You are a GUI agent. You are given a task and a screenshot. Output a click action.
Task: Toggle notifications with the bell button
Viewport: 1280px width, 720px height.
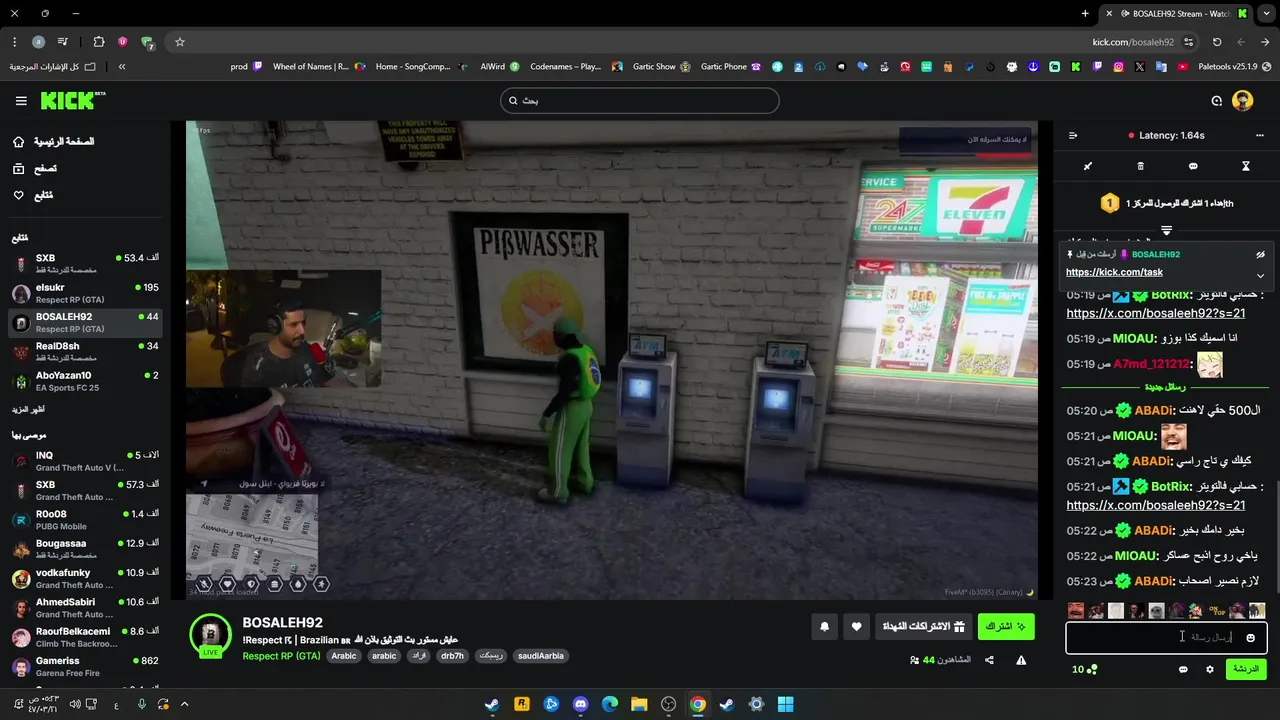click(x=824, y=627)
